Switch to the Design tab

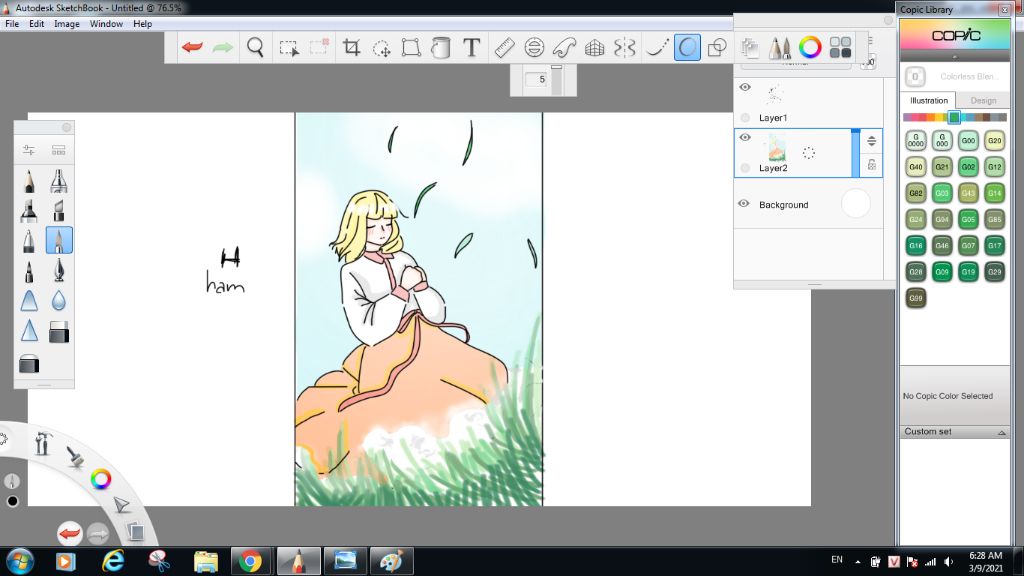pyautogui.click(x=983, y=101)
